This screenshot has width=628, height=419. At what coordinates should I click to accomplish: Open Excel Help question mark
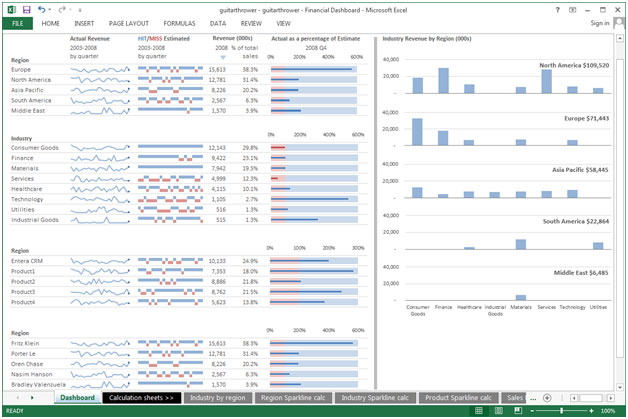tap(558, 10)
